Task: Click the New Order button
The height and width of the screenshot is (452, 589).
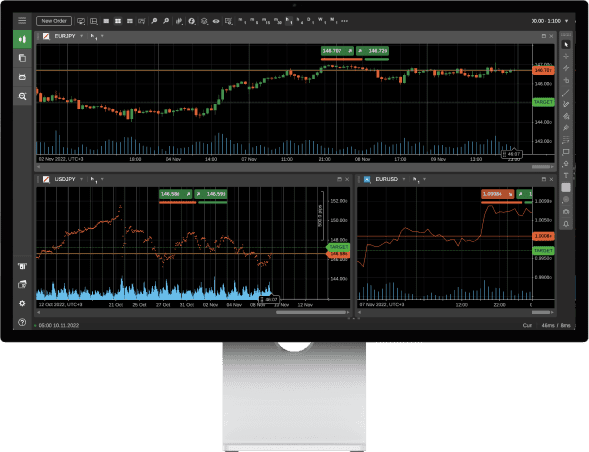Action: [54, 21]
